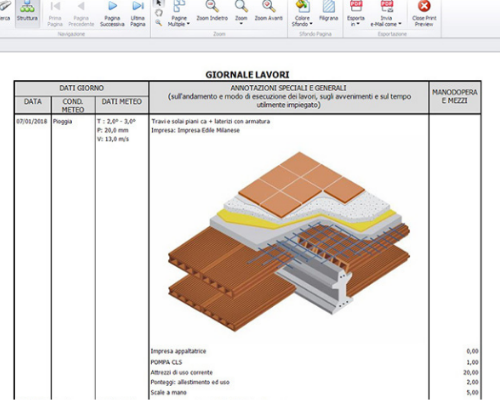Click the 20,00 quantity value
Screen dimensions: 500x400
pos(471,372)
